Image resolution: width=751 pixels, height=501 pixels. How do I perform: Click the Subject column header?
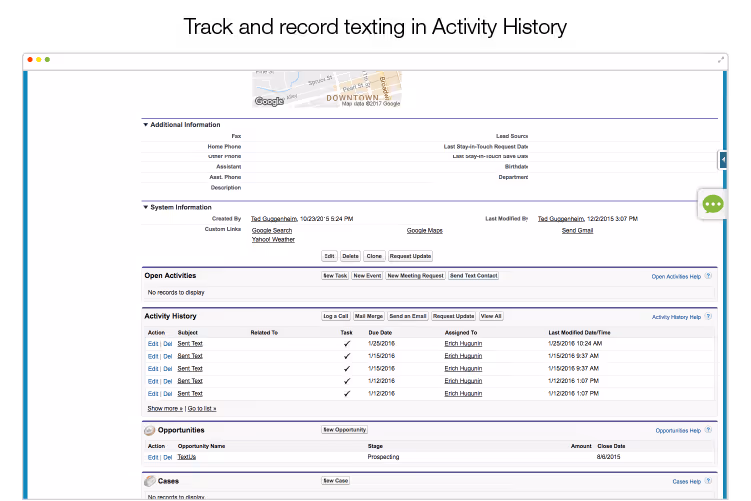click(x=188, y=332)
